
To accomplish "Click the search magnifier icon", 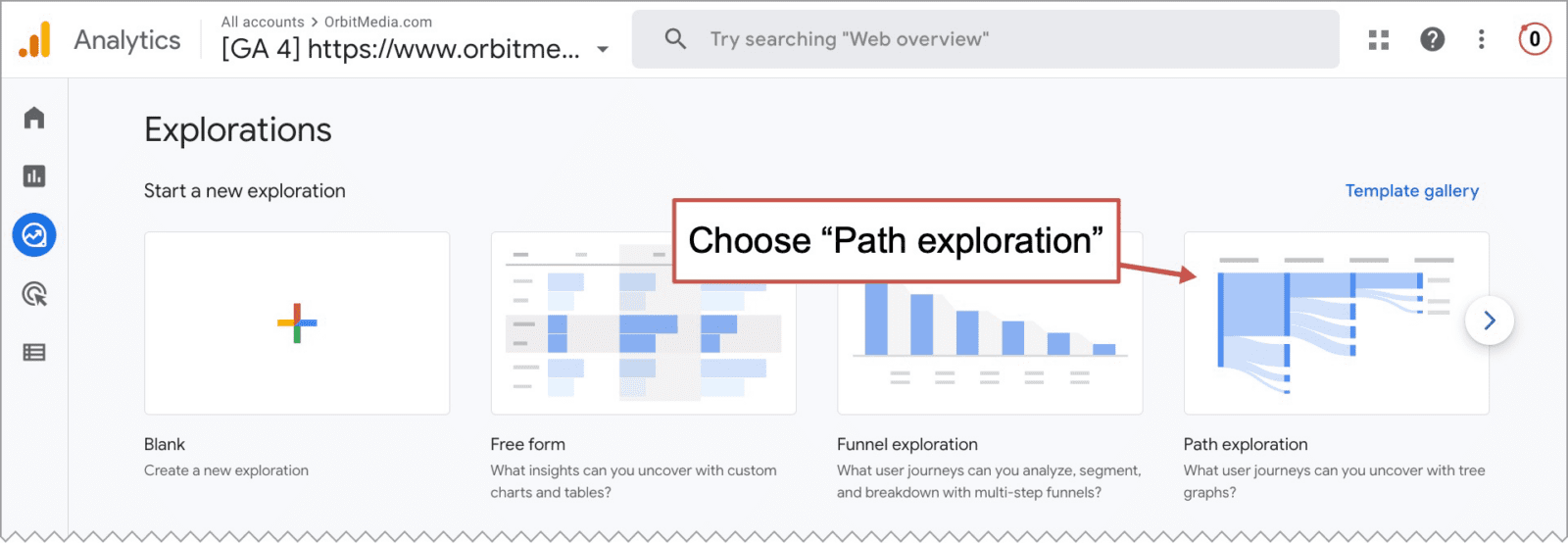I will (675, 39).
